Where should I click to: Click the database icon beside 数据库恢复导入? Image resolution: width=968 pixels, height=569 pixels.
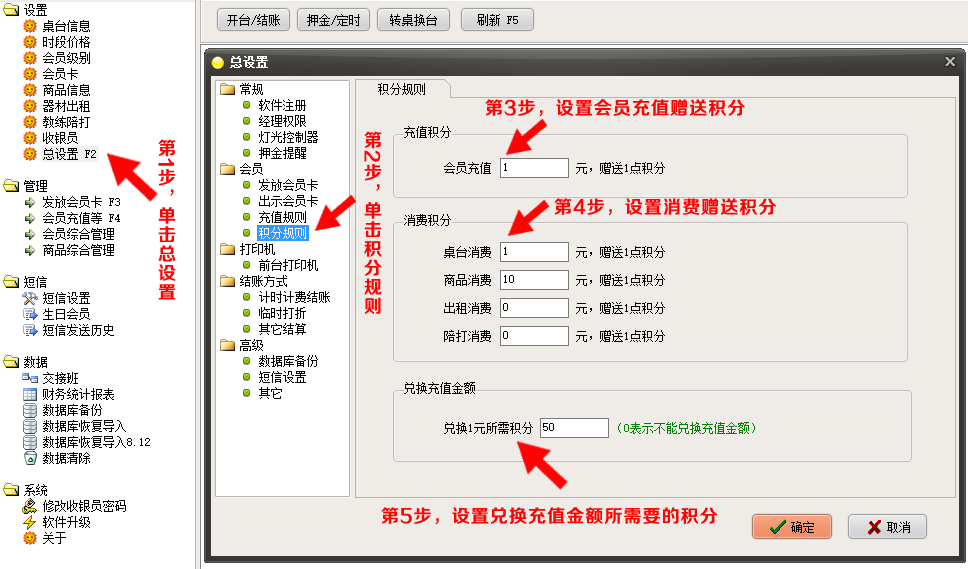(x=30, y=426)
